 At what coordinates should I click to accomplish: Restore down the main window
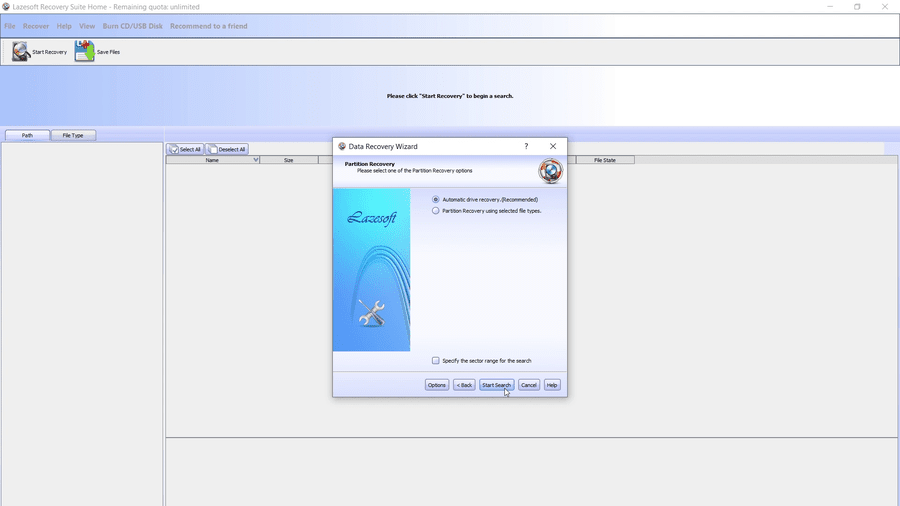[857, 7]
